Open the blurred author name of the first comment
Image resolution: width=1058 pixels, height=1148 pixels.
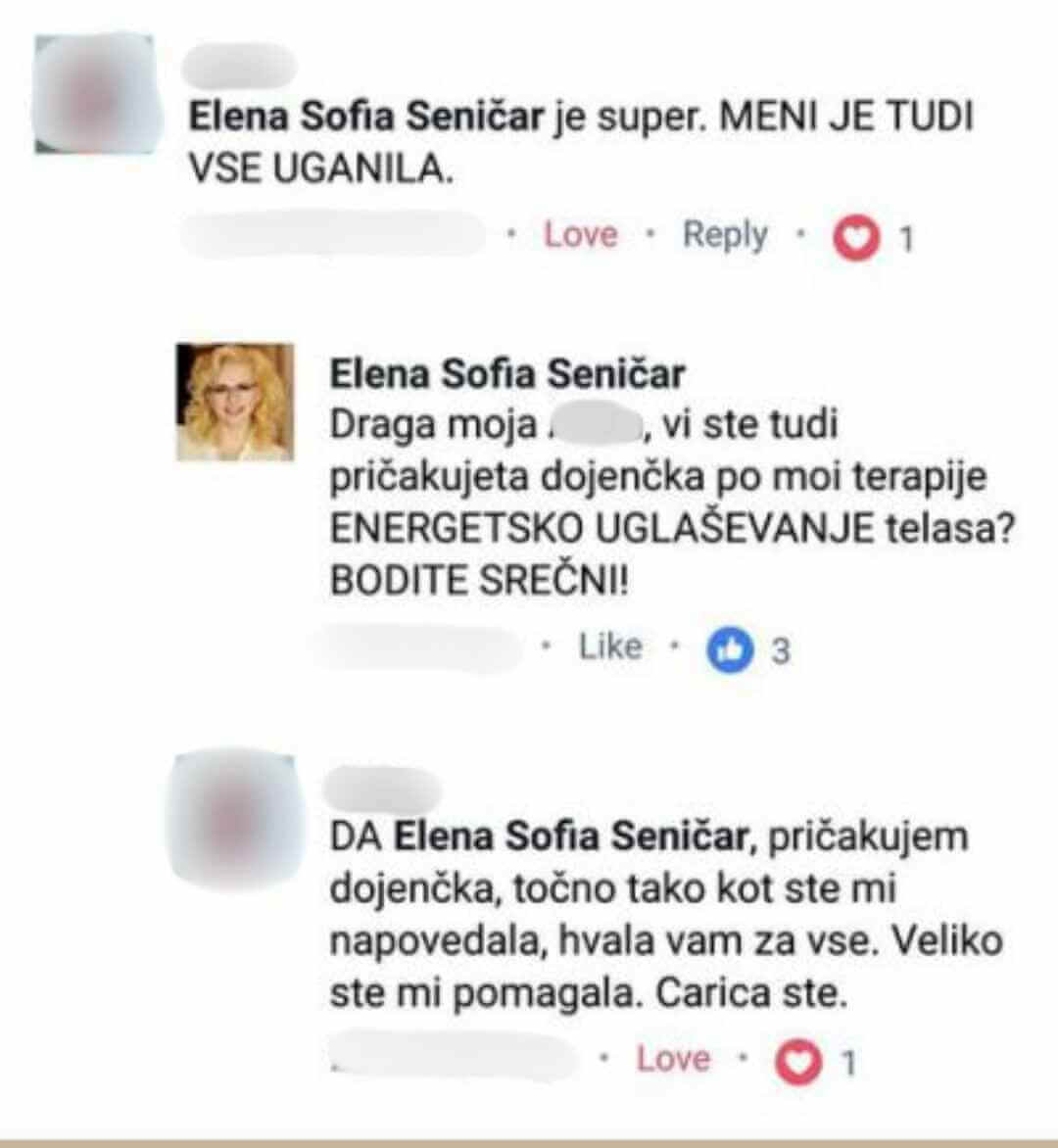pyautogui.click(x=239, y=67)
